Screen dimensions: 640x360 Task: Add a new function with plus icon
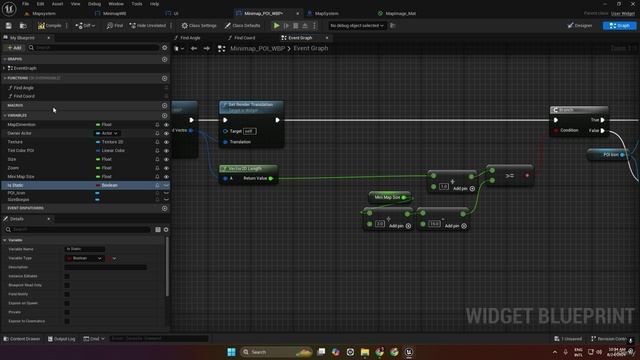pos(164,78)
